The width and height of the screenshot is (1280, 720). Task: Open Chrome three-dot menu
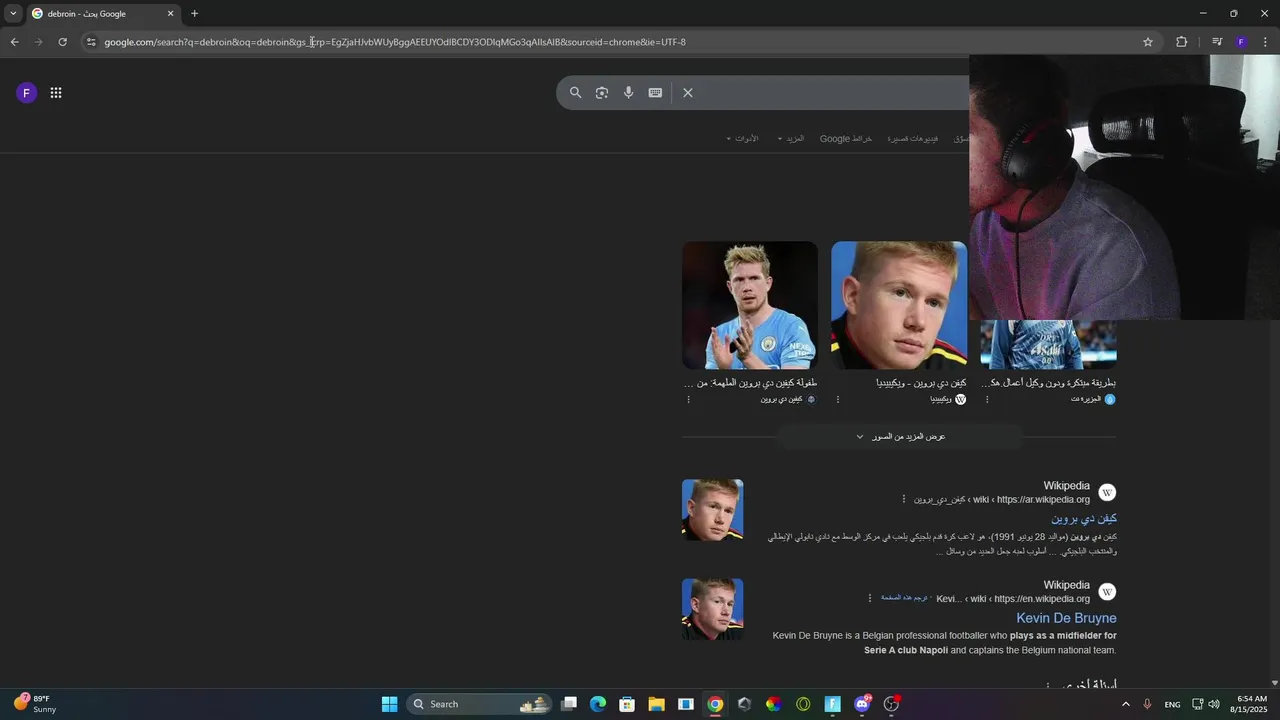pos(1265,42)
